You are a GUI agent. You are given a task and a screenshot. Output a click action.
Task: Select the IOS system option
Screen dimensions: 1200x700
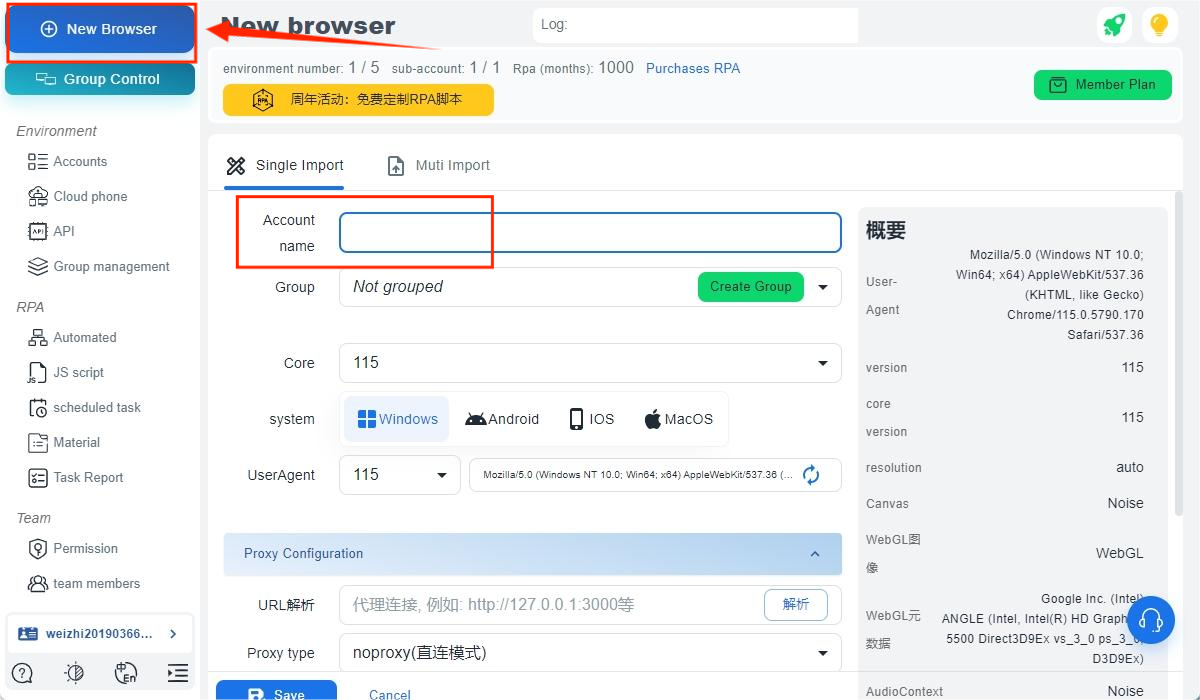[591, 419]
